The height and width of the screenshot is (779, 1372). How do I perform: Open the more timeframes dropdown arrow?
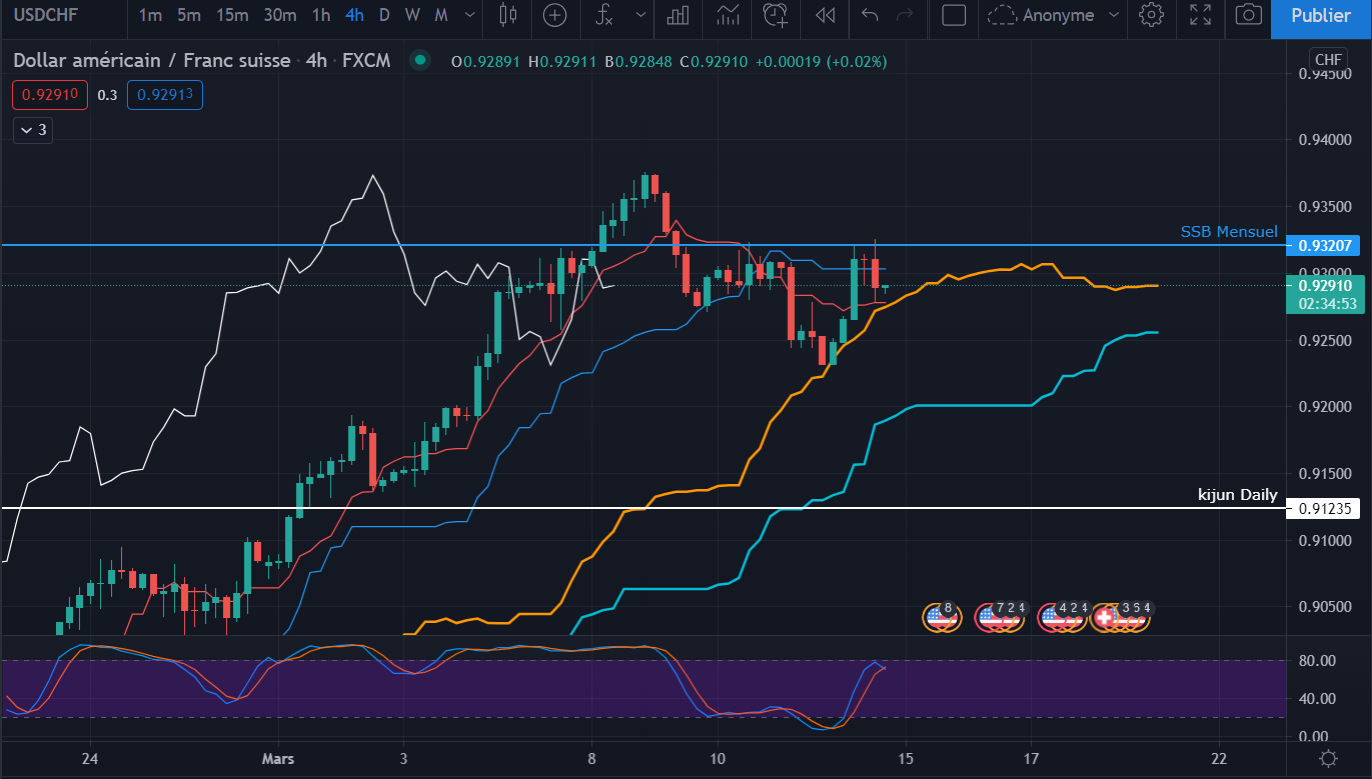tap(468, 15)
